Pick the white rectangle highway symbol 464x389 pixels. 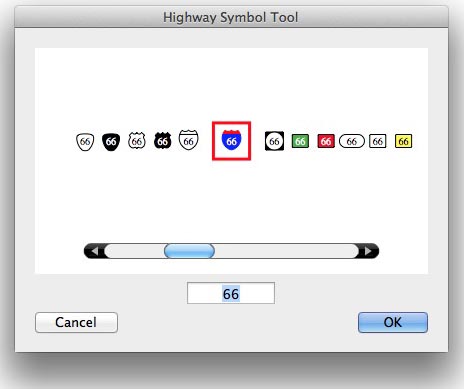(378, 141)
